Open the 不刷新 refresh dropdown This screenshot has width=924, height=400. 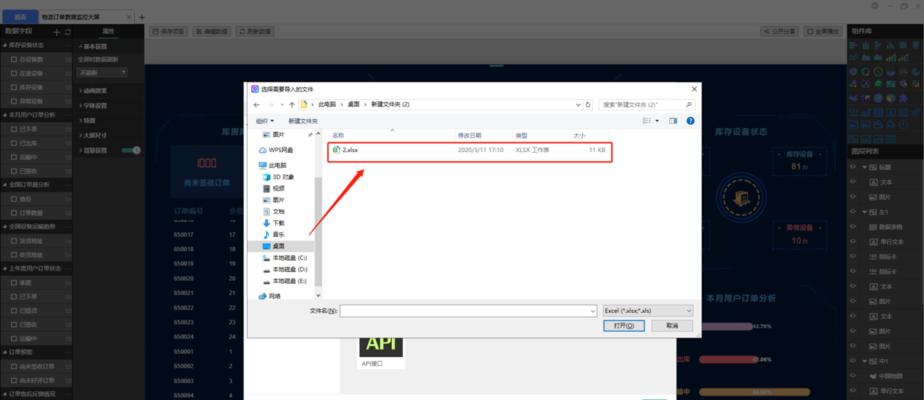click(x=103, y=72)
